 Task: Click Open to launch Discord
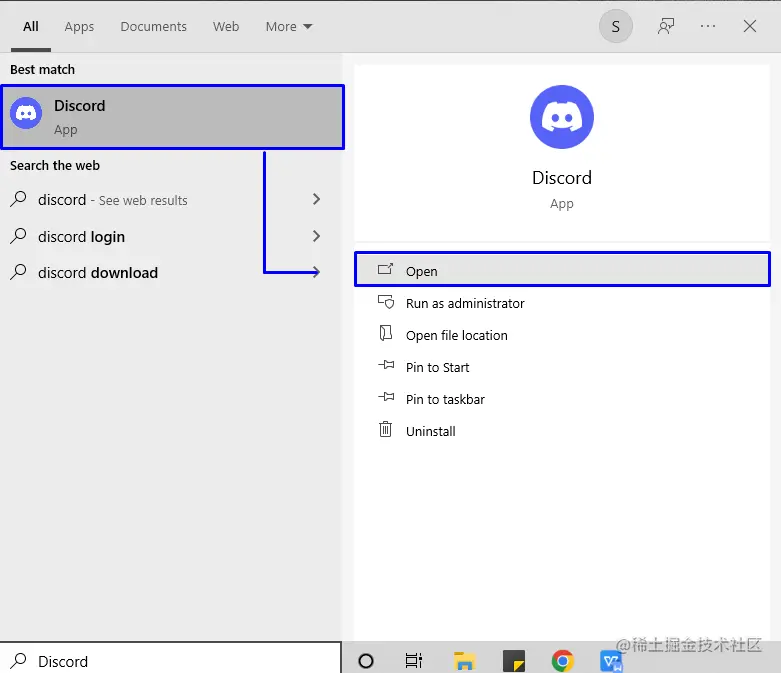[562, 269]
